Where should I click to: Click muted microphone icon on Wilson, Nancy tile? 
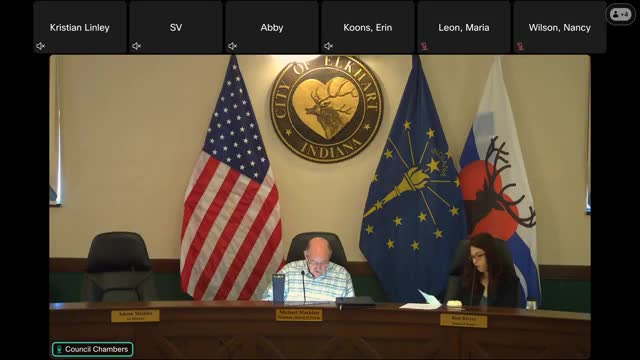[520, 46]
